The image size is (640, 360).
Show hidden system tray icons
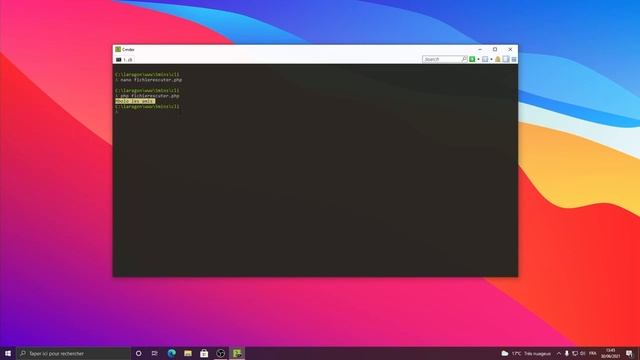click(x=559, y=353)
